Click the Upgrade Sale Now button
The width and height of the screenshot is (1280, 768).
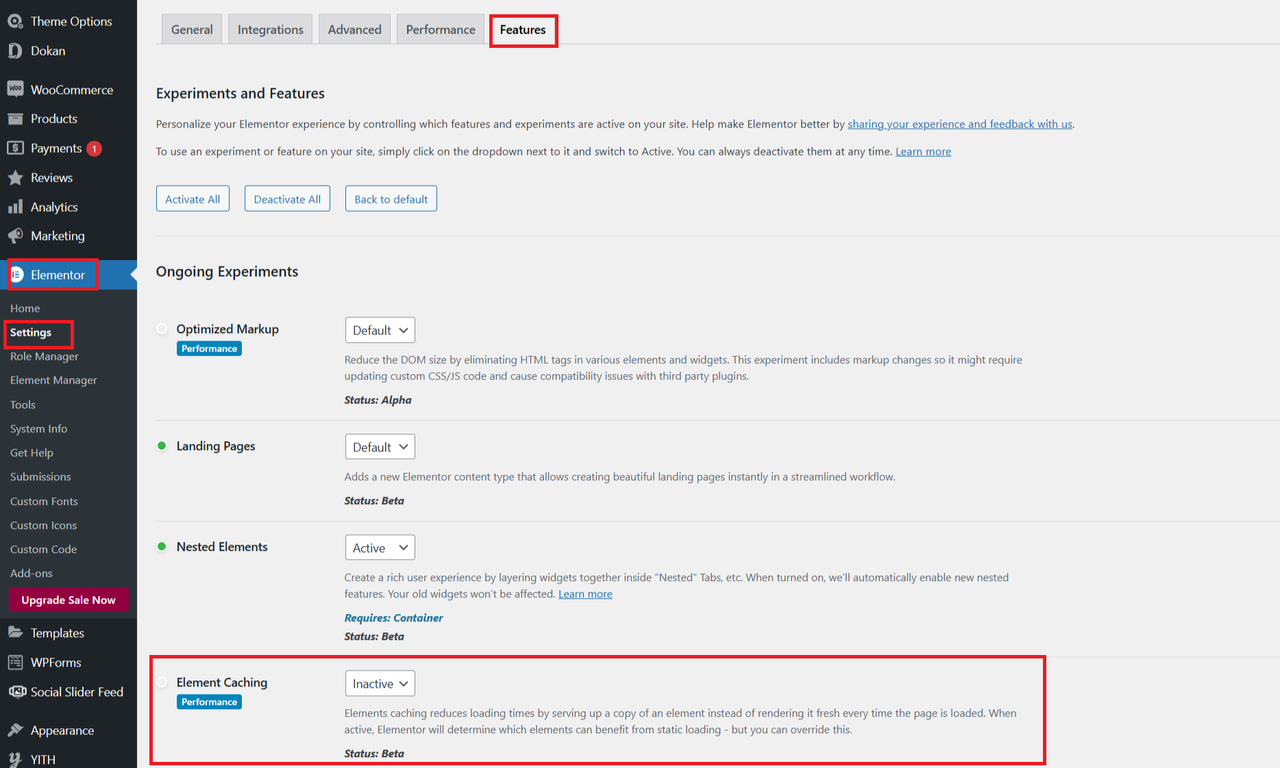pos(69,600)
